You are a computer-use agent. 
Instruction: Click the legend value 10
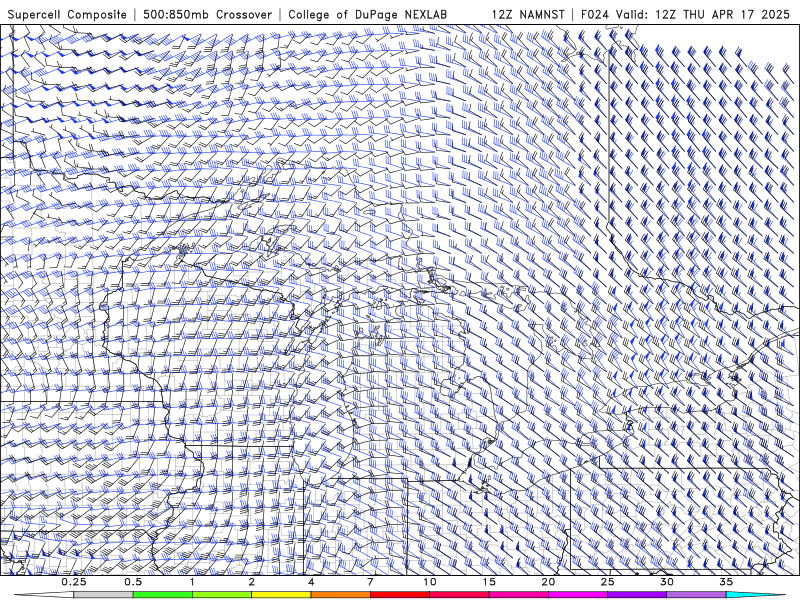click(430, 582)
